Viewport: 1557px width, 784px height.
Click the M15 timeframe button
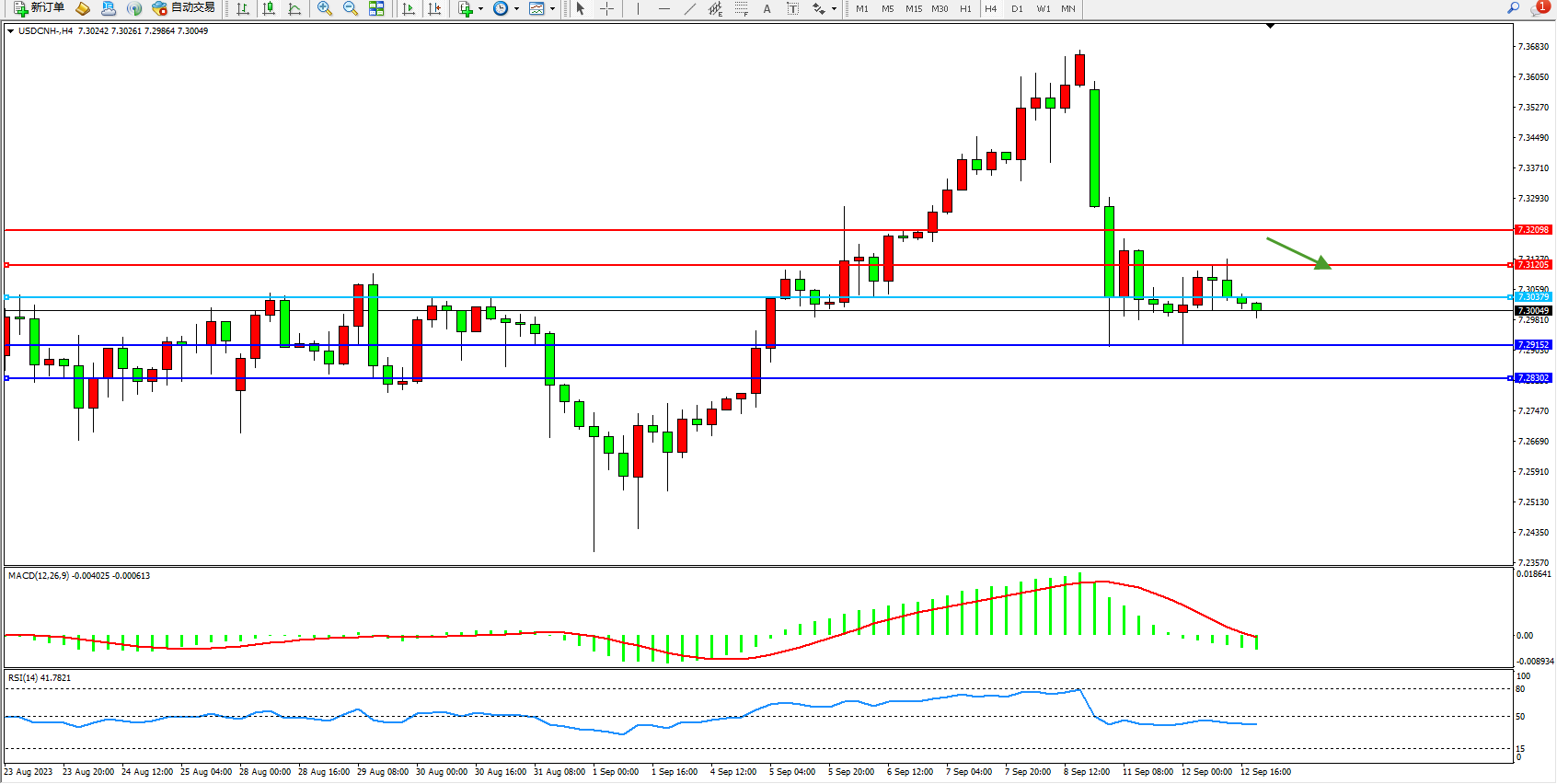point(913,8)
